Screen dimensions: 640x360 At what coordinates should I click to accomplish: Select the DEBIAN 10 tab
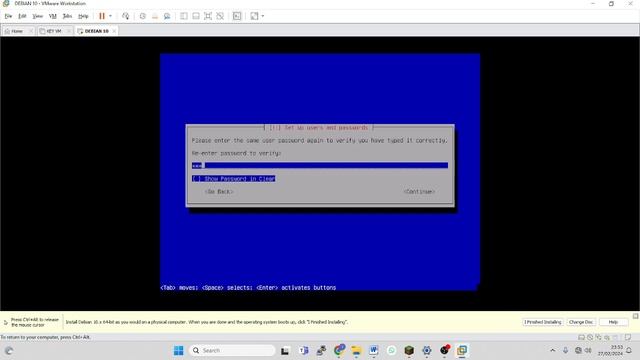pyautogui.click(x=96, y=31)
